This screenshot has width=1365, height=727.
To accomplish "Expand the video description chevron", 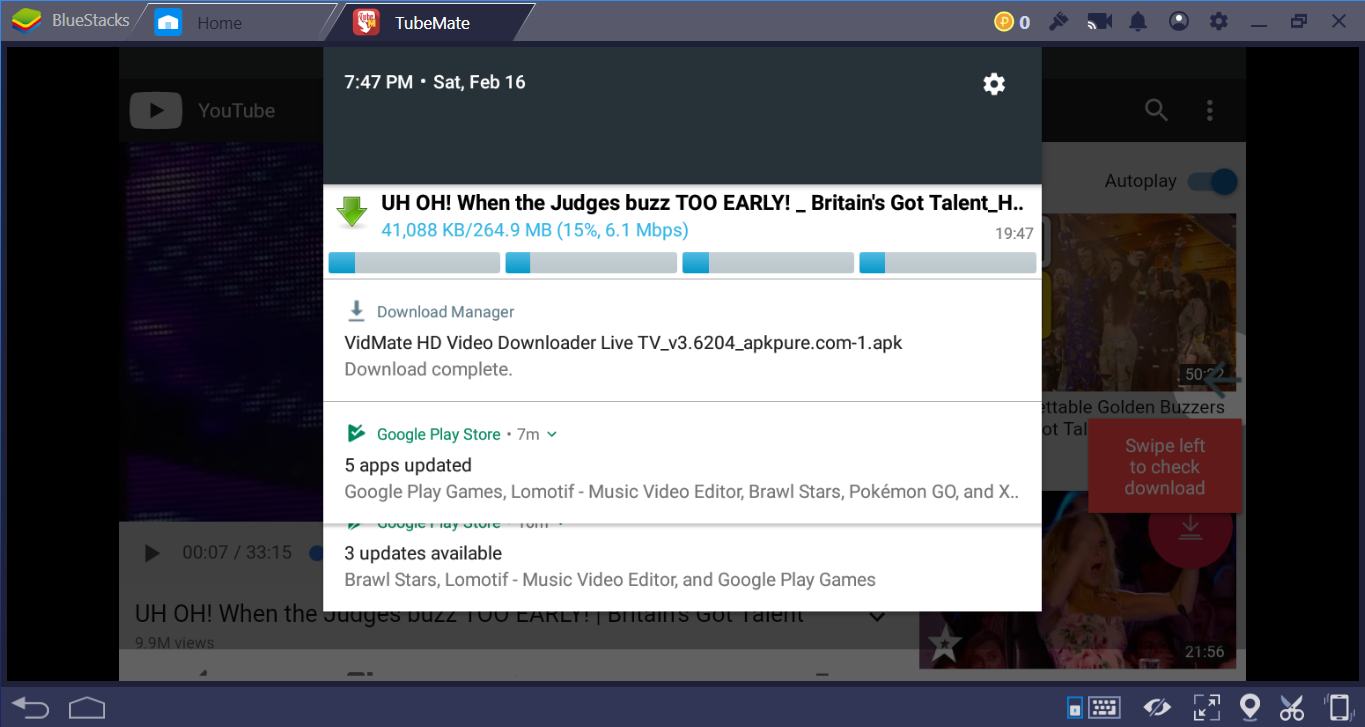I will (877, 616).
